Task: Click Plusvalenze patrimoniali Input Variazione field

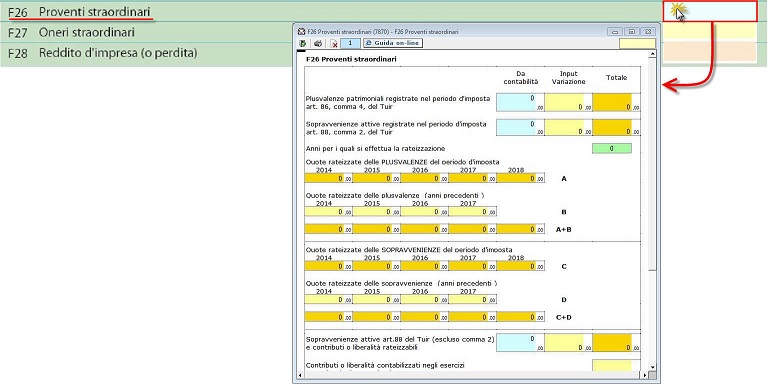Action: pyautogui.click(x=568, y=102)
